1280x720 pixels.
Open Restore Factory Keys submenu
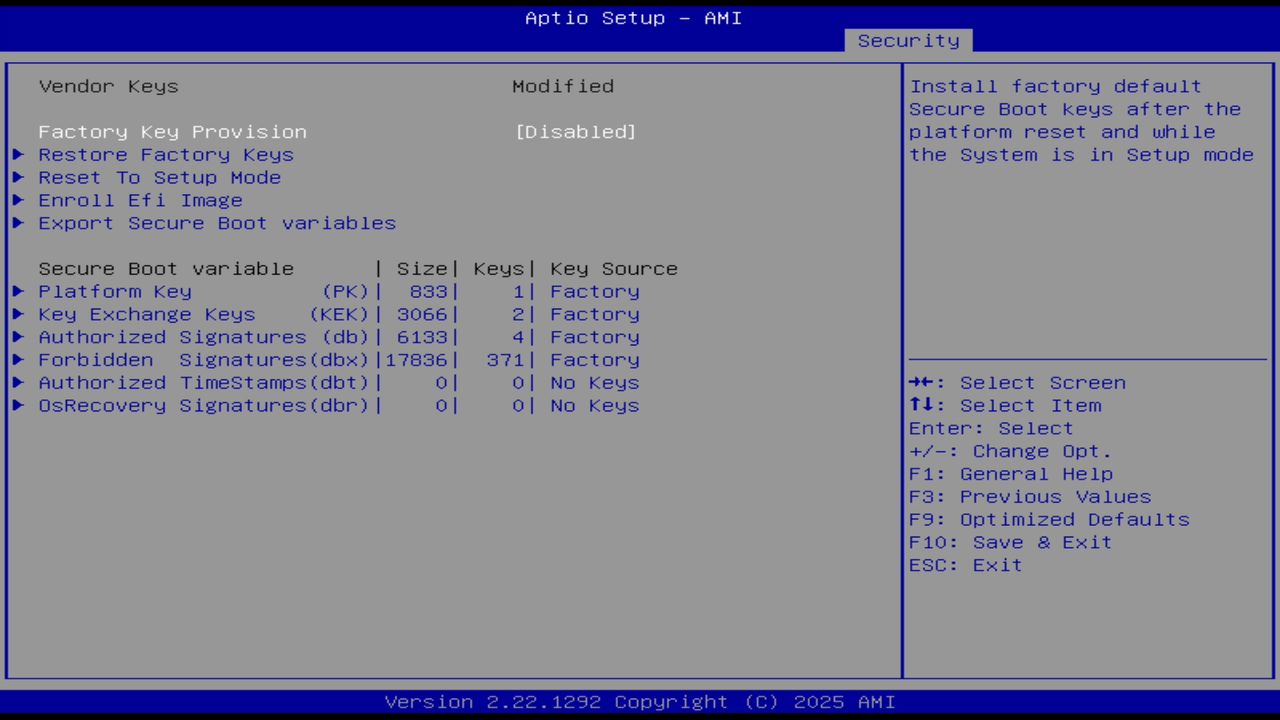click(x=166, y=155)
